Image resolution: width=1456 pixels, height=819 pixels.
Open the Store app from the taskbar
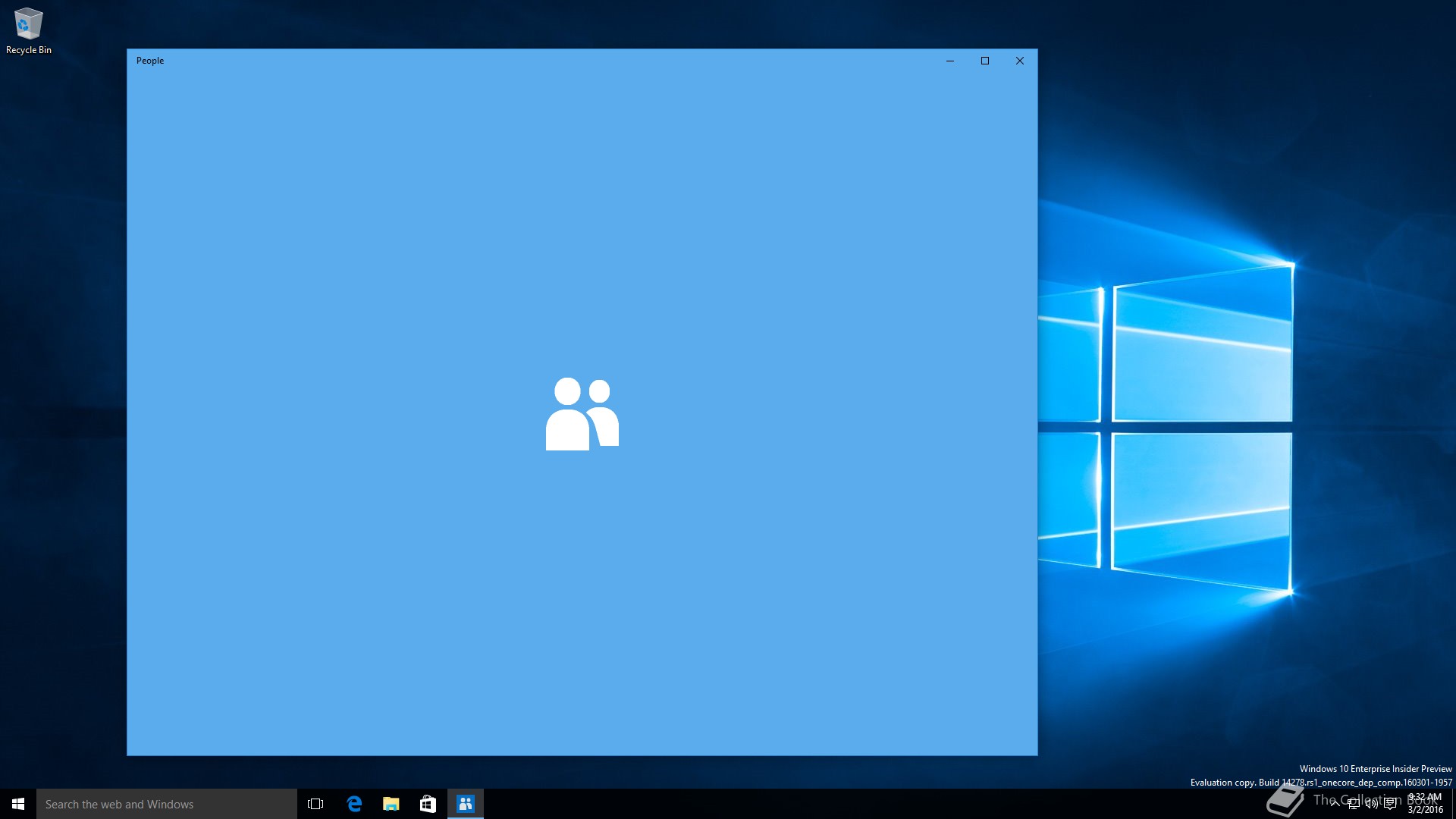[428, 804]
